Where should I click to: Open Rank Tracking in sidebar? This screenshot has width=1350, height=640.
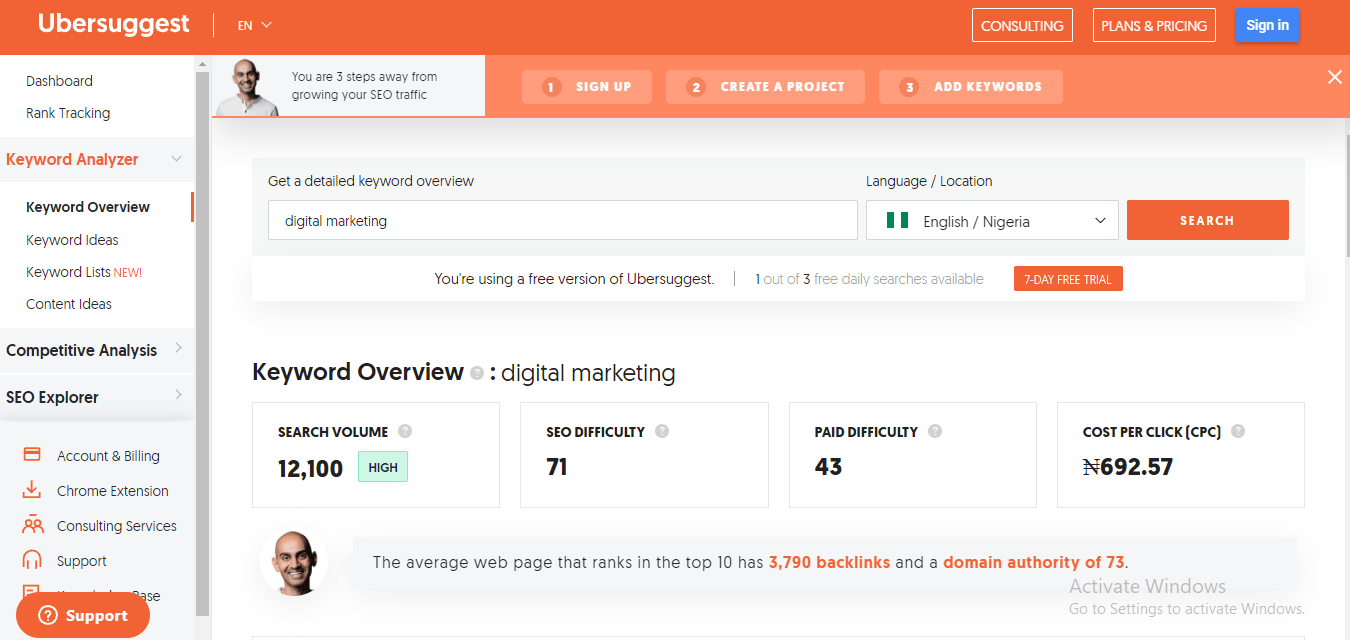(68, 113)
